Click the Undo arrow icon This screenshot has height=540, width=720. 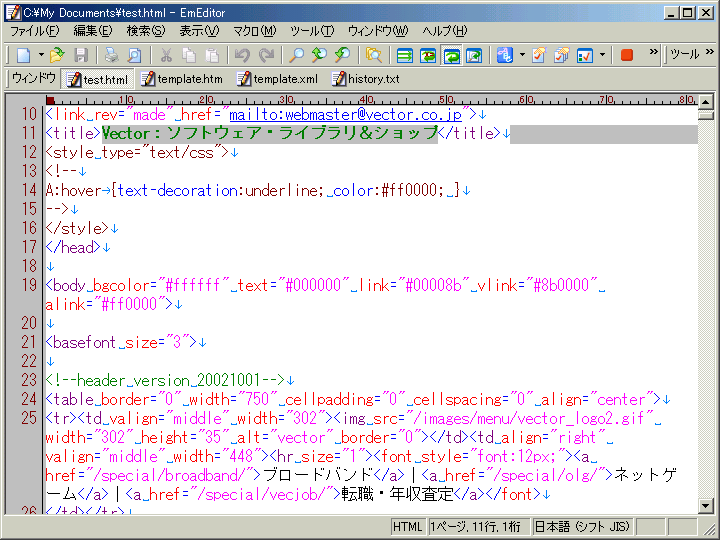242,56
